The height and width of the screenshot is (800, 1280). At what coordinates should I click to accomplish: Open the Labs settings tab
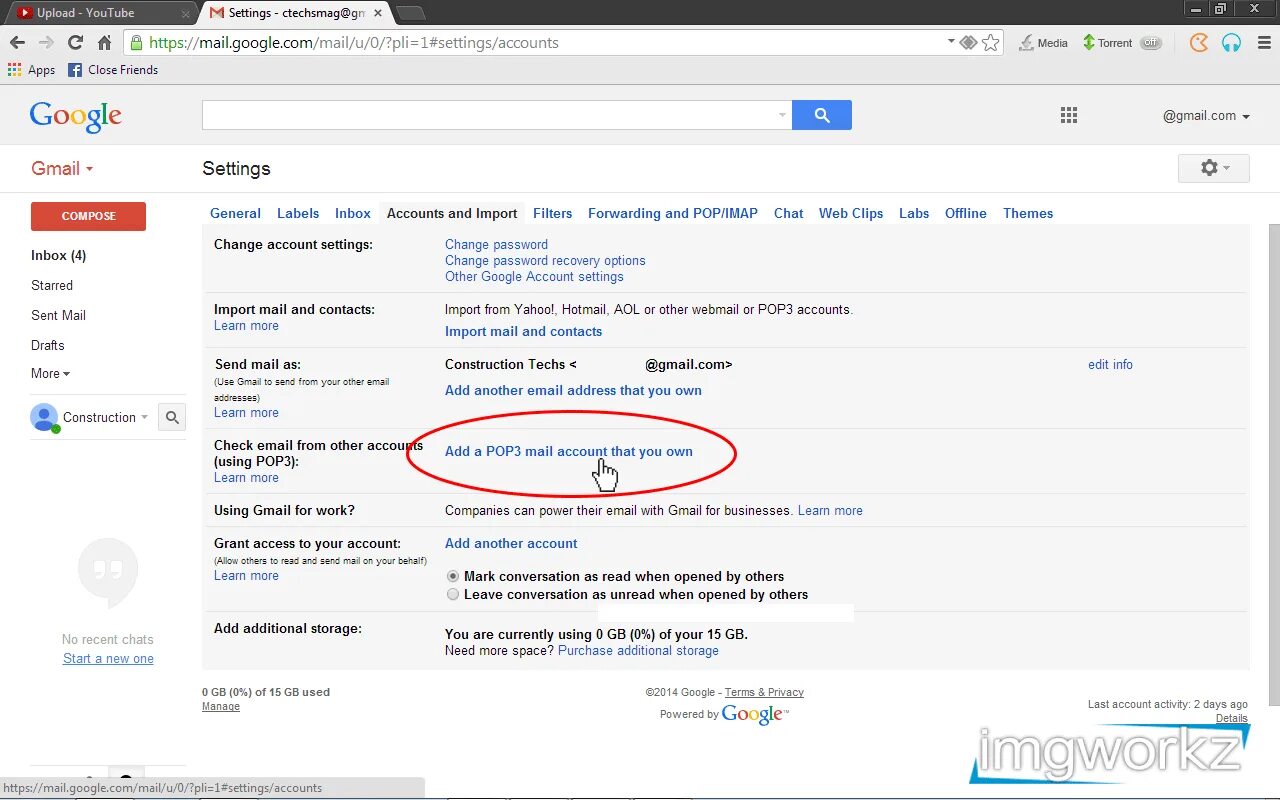click(x=914, y=214)
